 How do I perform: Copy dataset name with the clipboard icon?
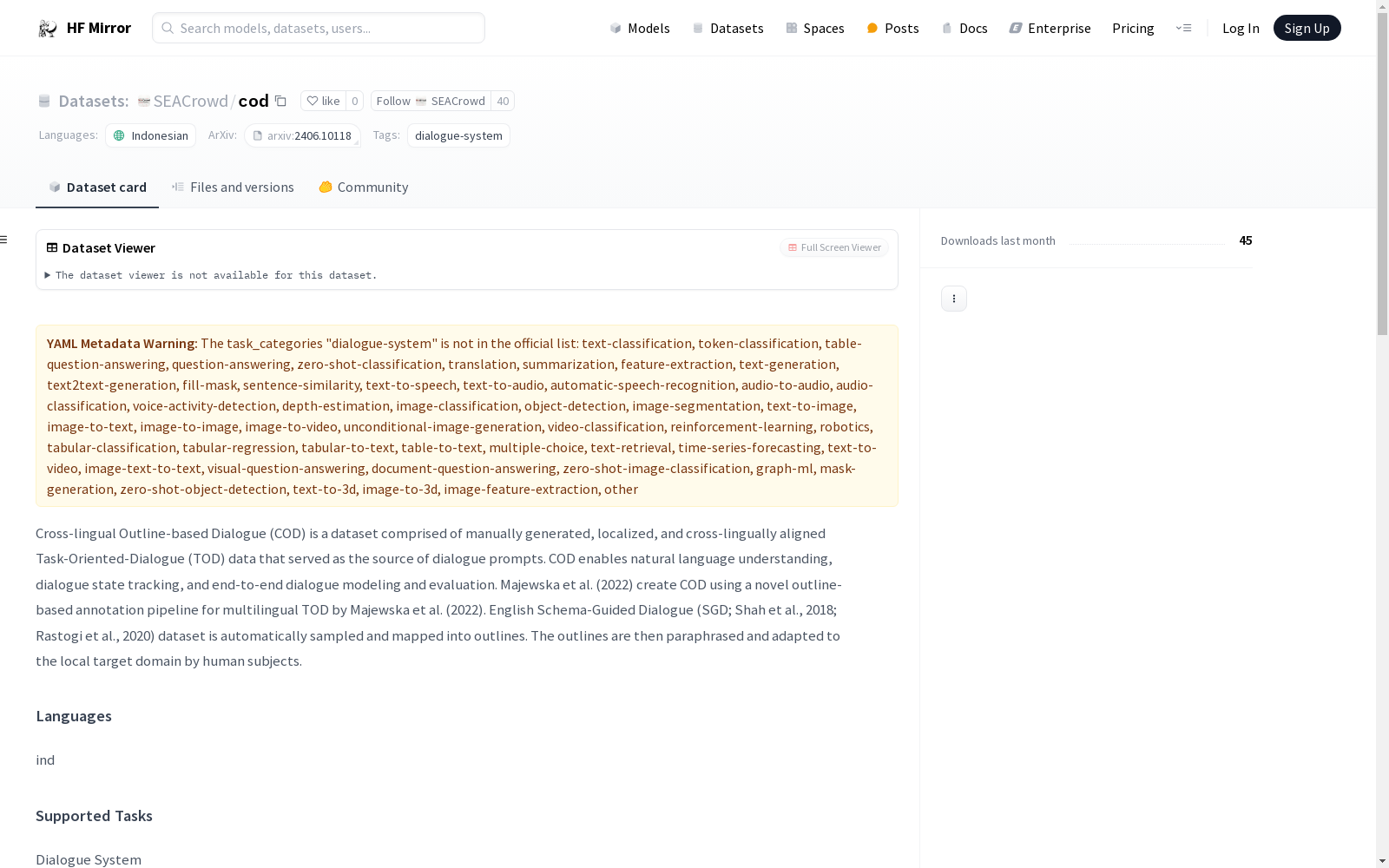pyautogui.click(x=280, y=101)
